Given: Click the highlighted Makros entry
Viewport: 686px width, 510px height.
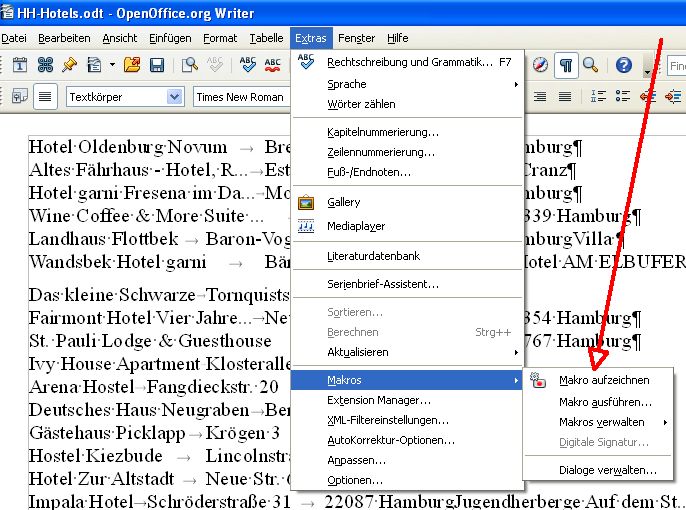Looking at the screenshot, I should (x=407, y=380).
